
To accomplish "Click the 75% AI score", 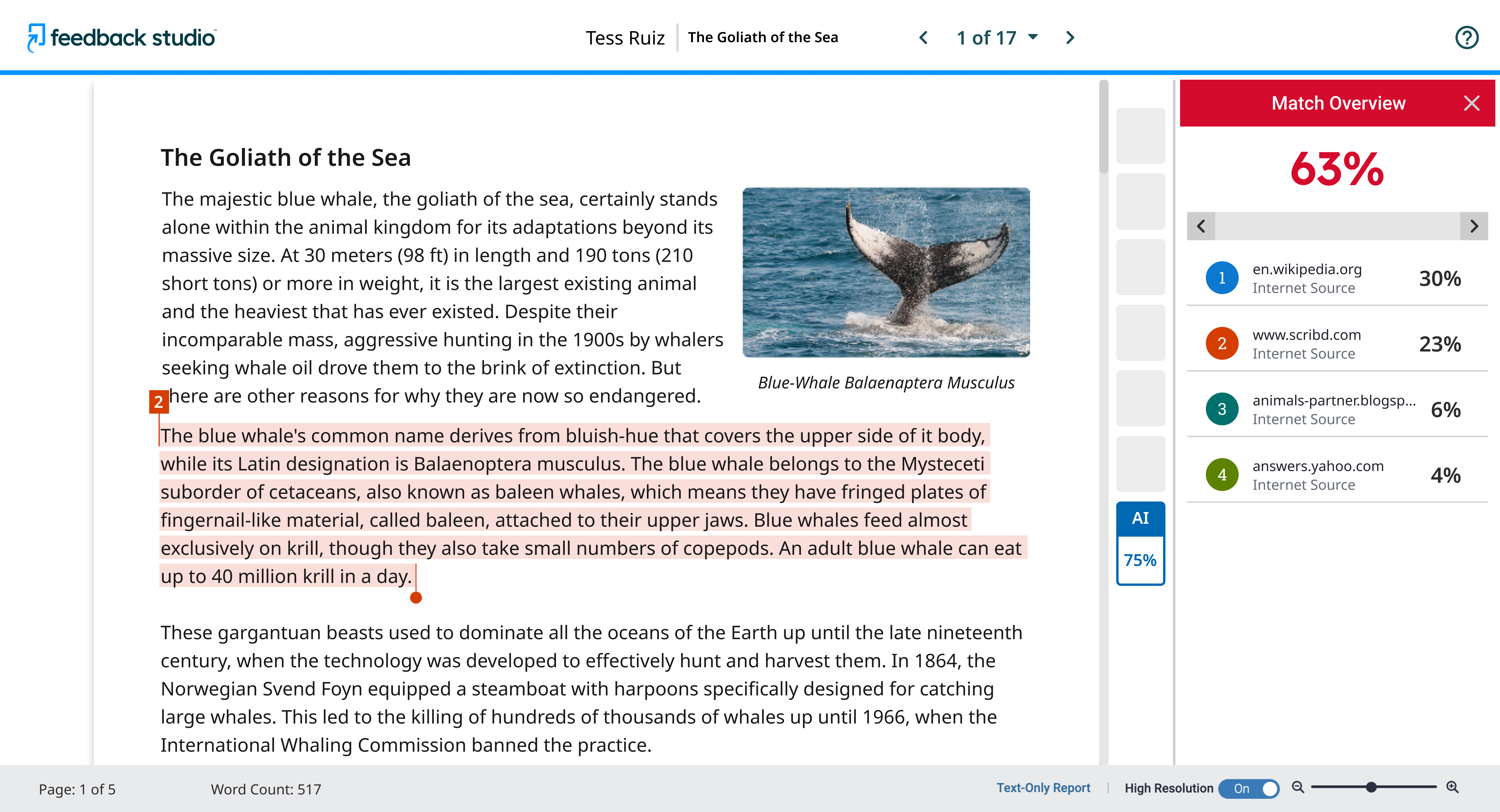I will [1140, 560].
